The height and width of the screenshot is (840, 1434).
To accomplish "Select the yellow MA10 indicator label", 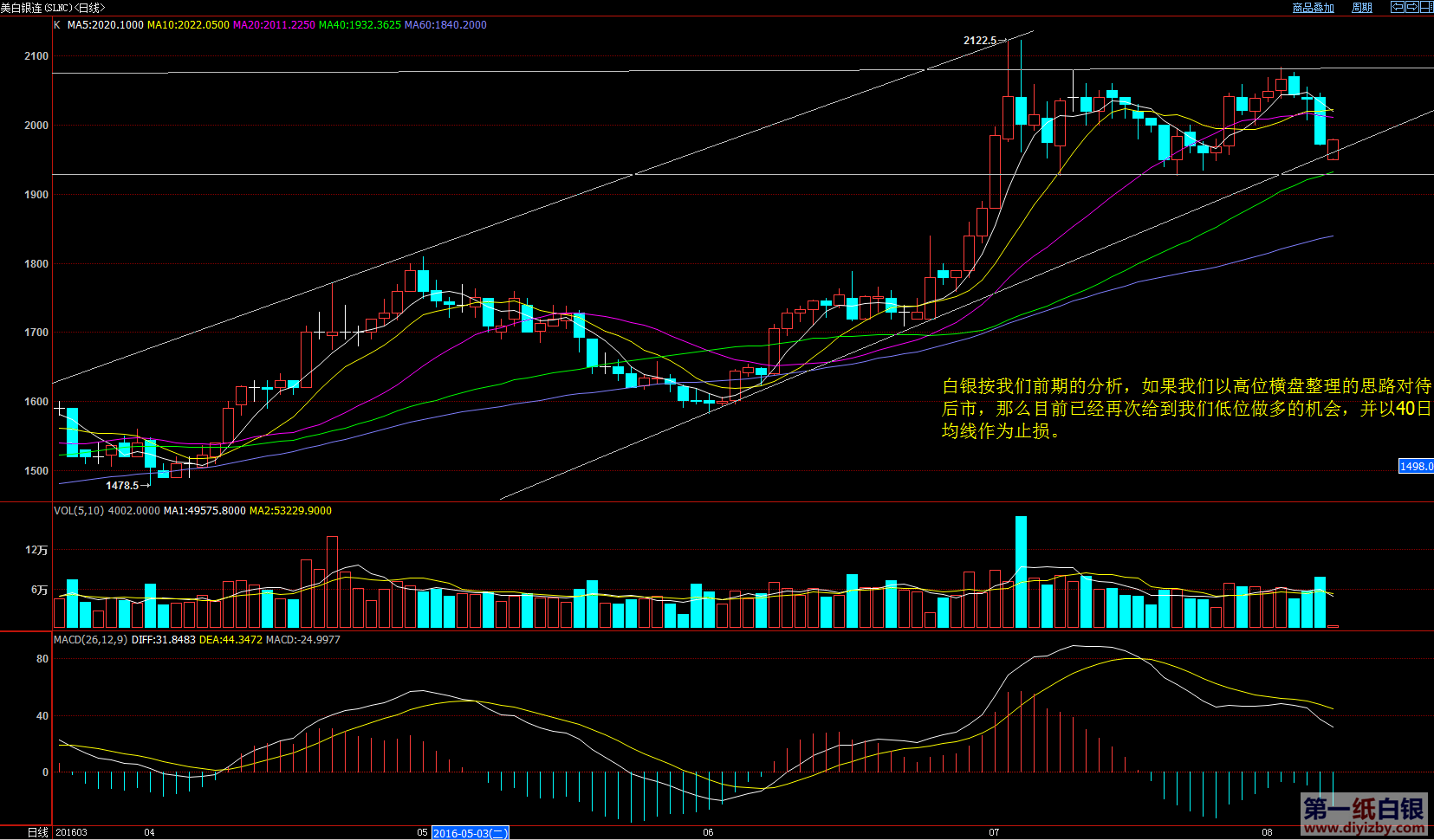I will (188, 25).
